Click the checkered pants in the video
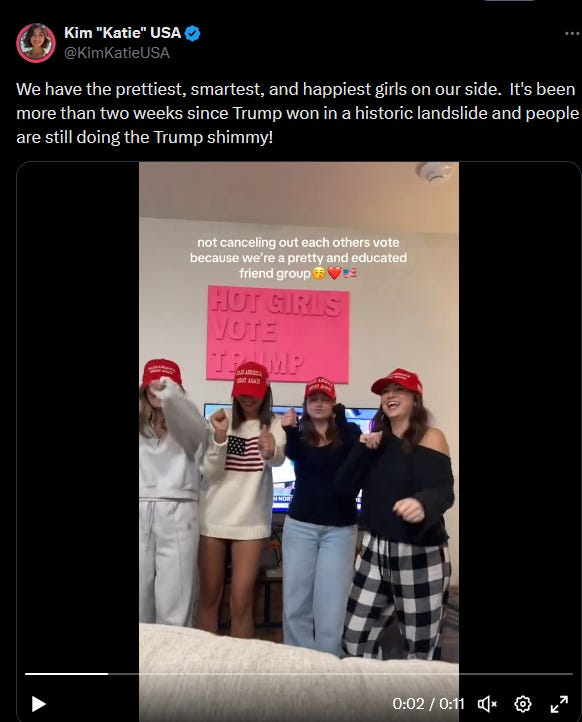This screenshot has height=722, width=582. pos(397,596)
